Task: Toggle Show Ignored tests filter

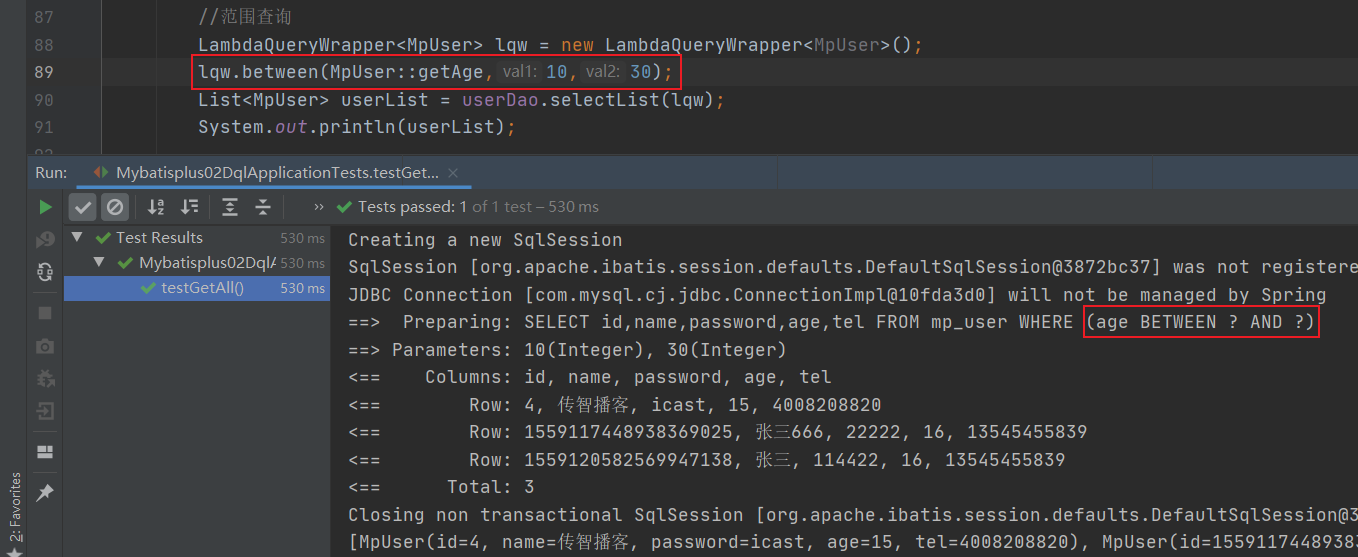Action: (x=115, y=207)
